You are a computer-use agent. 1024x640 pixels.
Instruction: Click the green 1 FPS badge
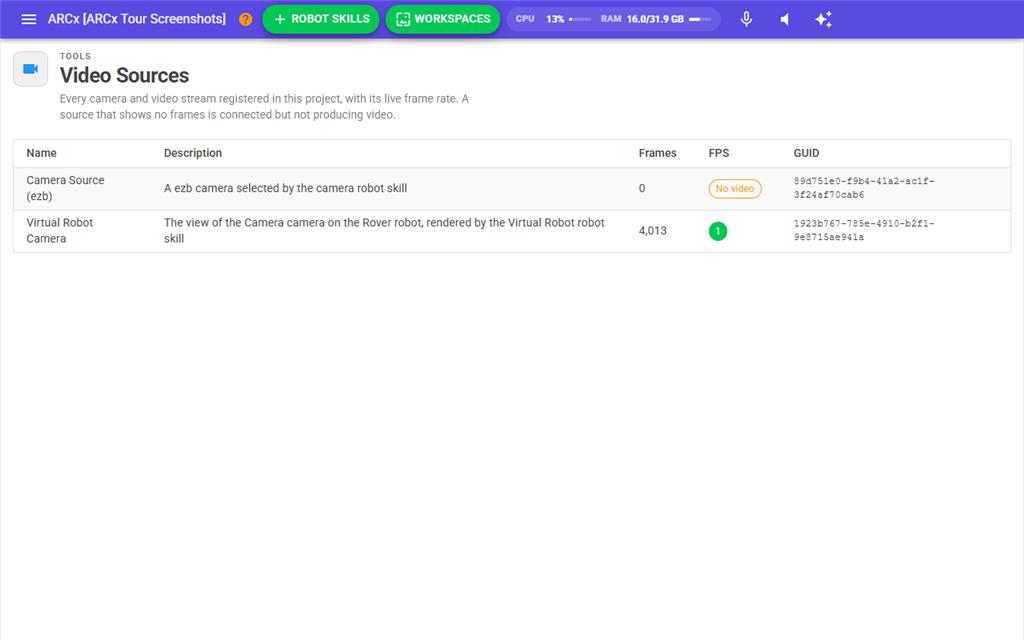(x=718, y=231)
